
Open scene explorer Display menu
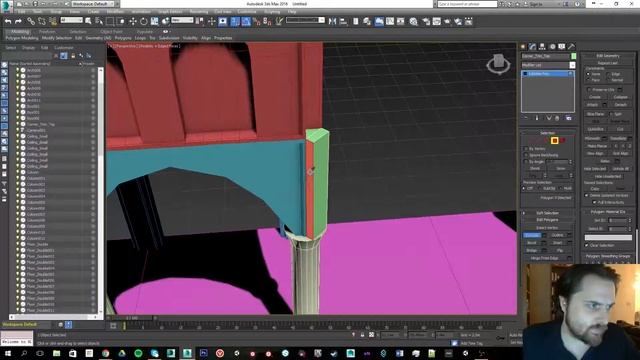[29, 48]
